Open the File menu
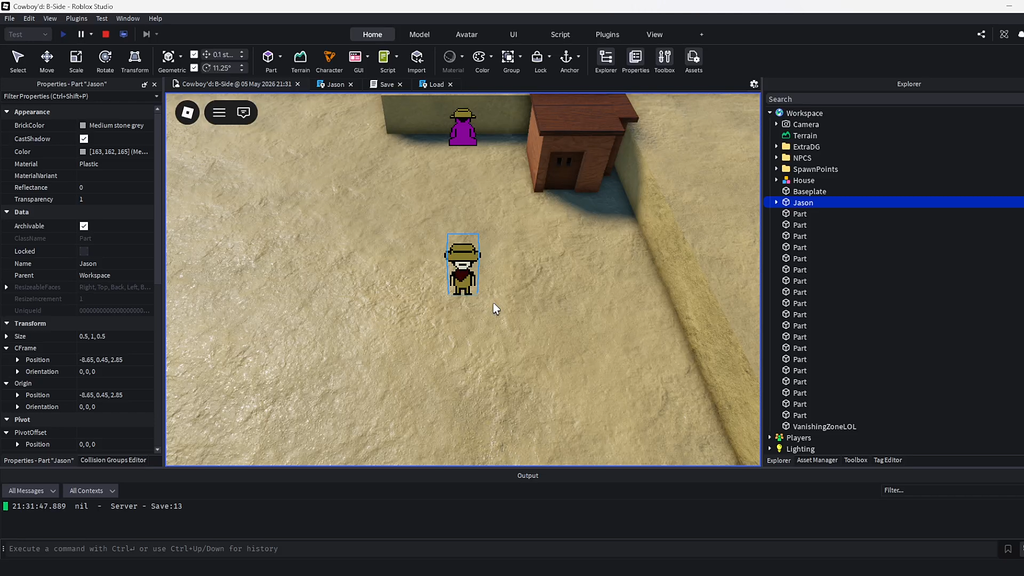Screen dimensions: 1024x576 pos(9,18)
